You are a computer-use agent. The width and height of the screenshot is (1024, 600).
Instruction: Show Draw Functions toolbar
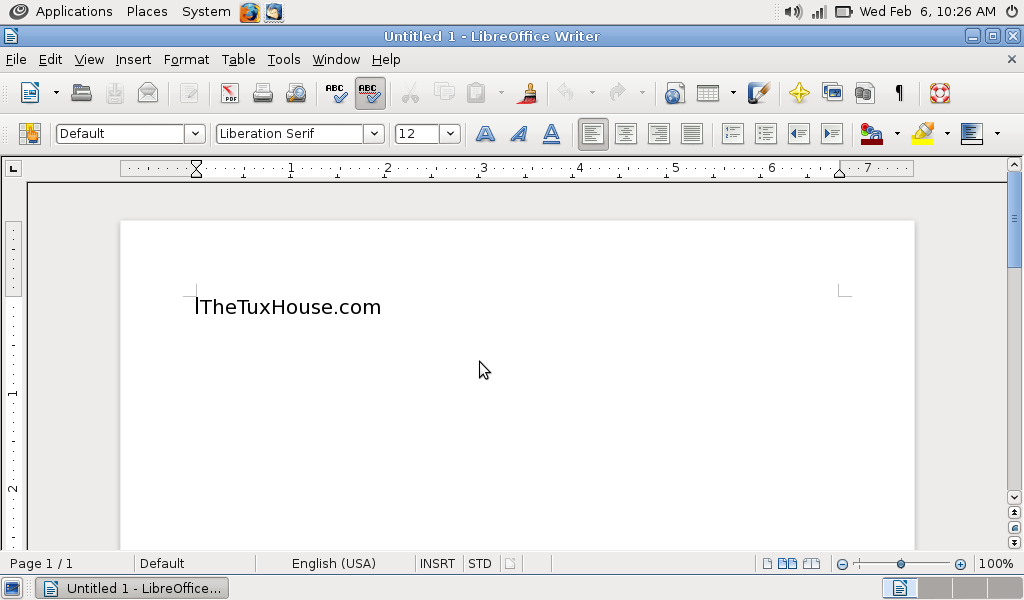tap(759, 93)
